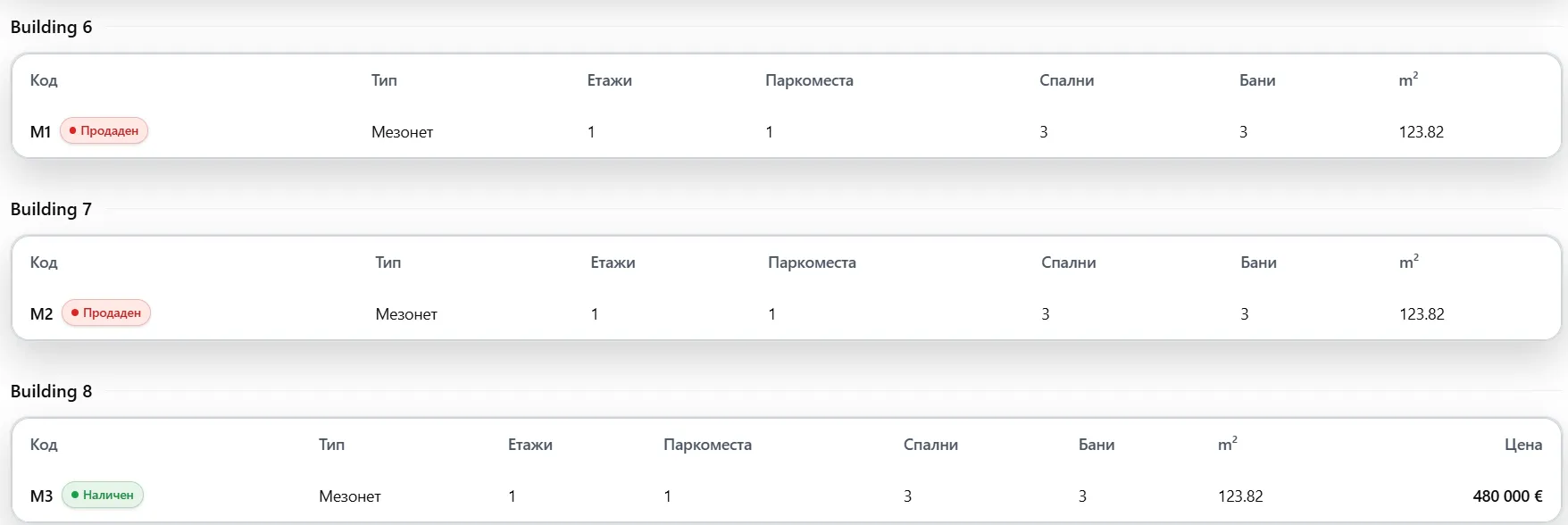Screen dimensions: 1568x525
Task: Open the M1 unit code
Action: pos(40,132)
